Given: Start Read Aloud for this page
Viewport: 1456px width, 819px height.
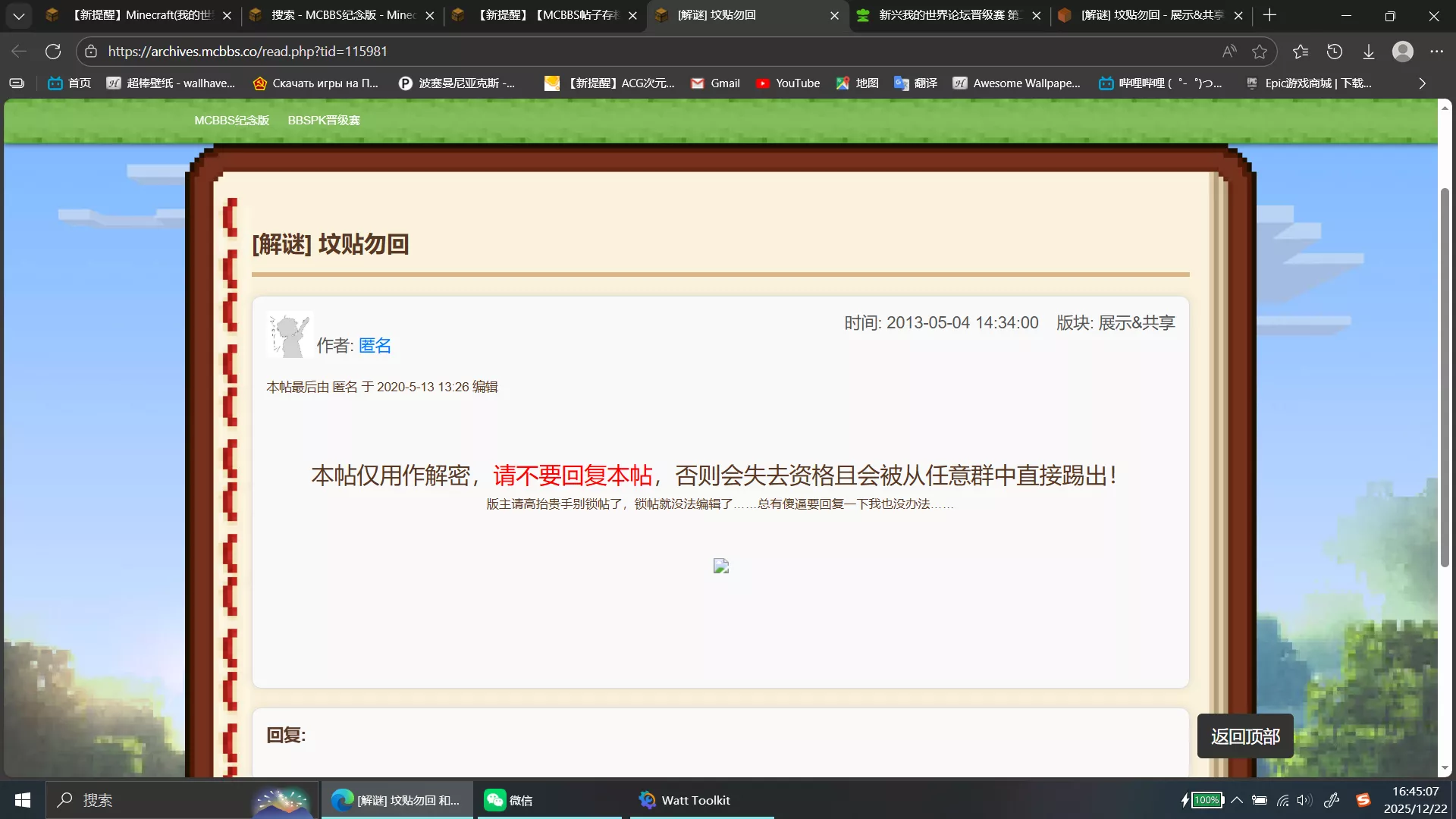Looking at the screenshot, I should point(1228,51).
